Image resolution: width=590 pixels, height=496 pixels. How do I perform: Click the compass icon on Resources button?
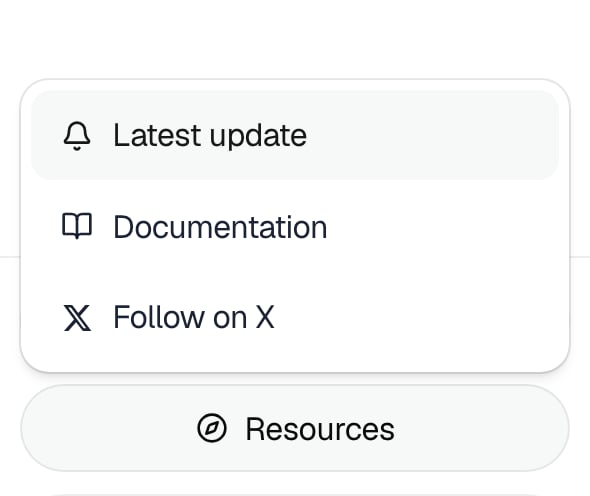(x=212, y=428)
